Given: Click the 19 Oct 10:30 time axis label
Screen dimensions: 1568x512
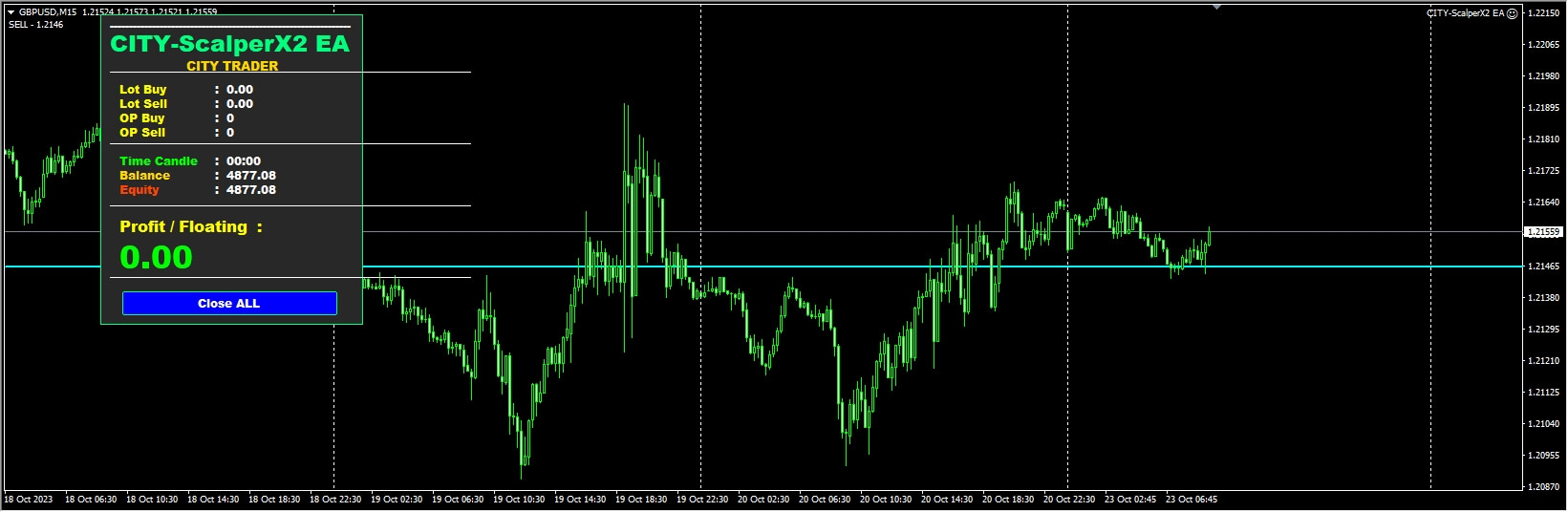Looking at the screenshot, I should click(x=519, y=500).
